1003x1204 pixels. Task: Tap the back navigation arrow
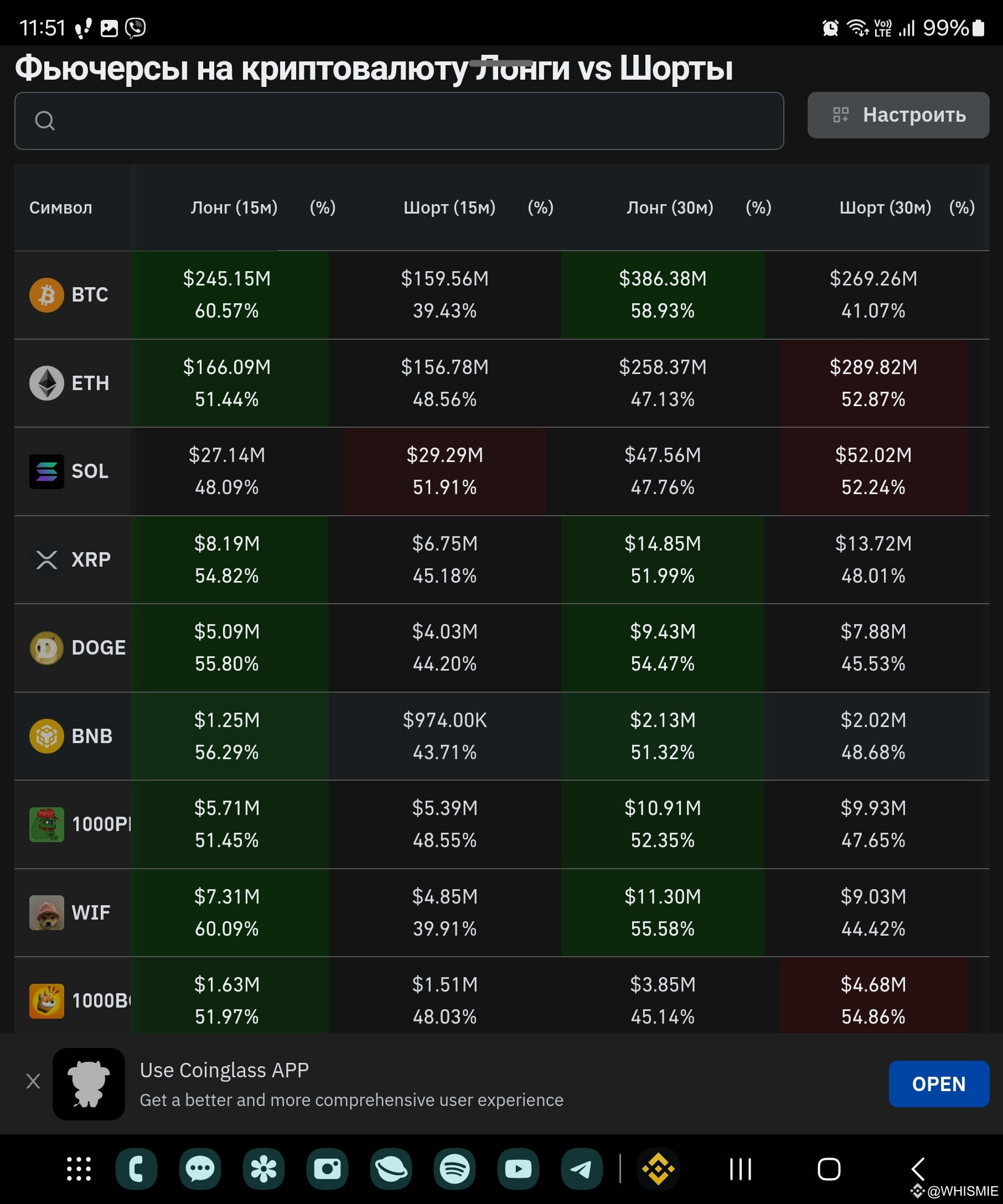coord(918,1169)
